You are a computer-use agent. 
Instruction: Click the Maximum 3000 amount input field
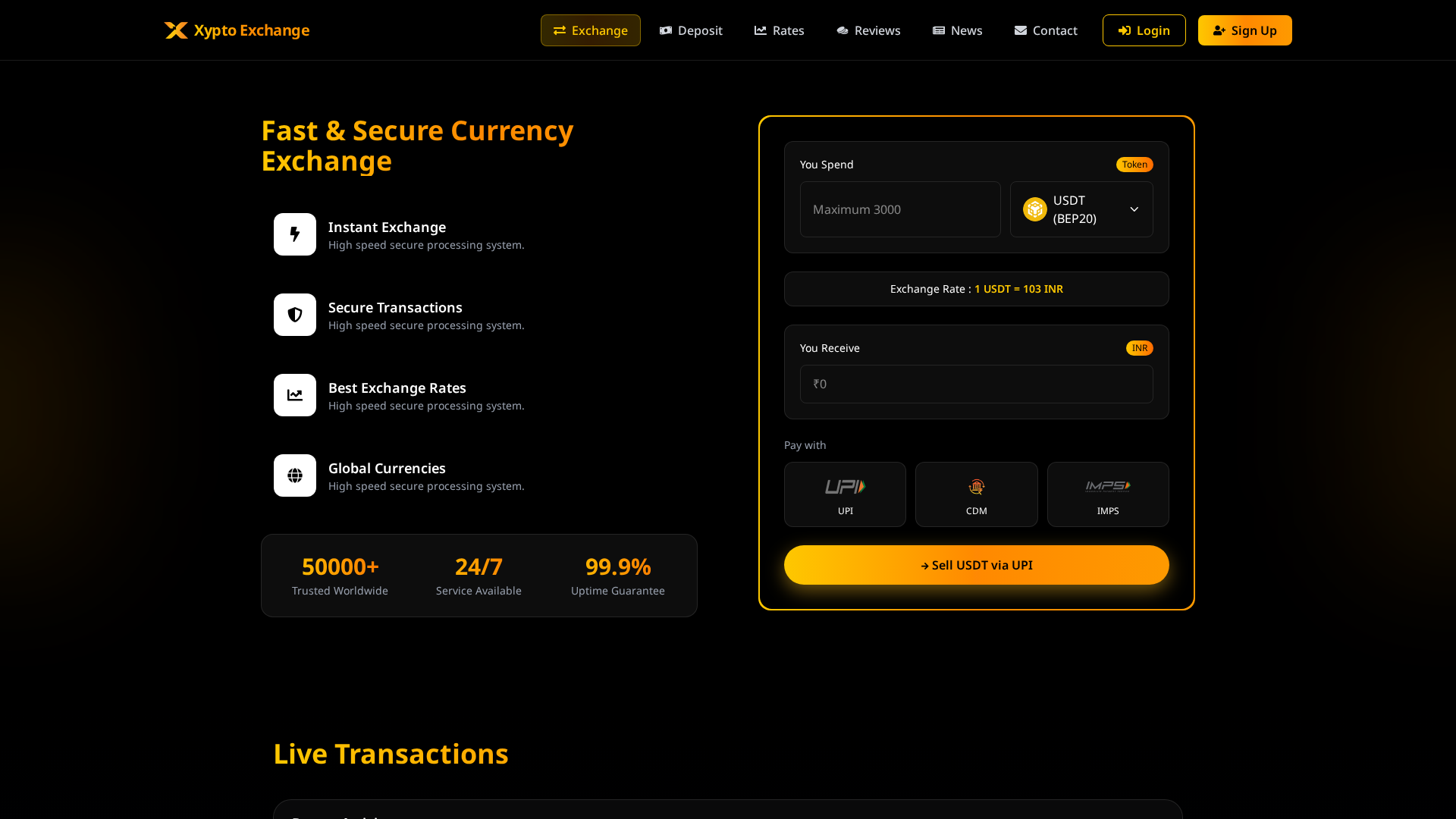point(900,209)
